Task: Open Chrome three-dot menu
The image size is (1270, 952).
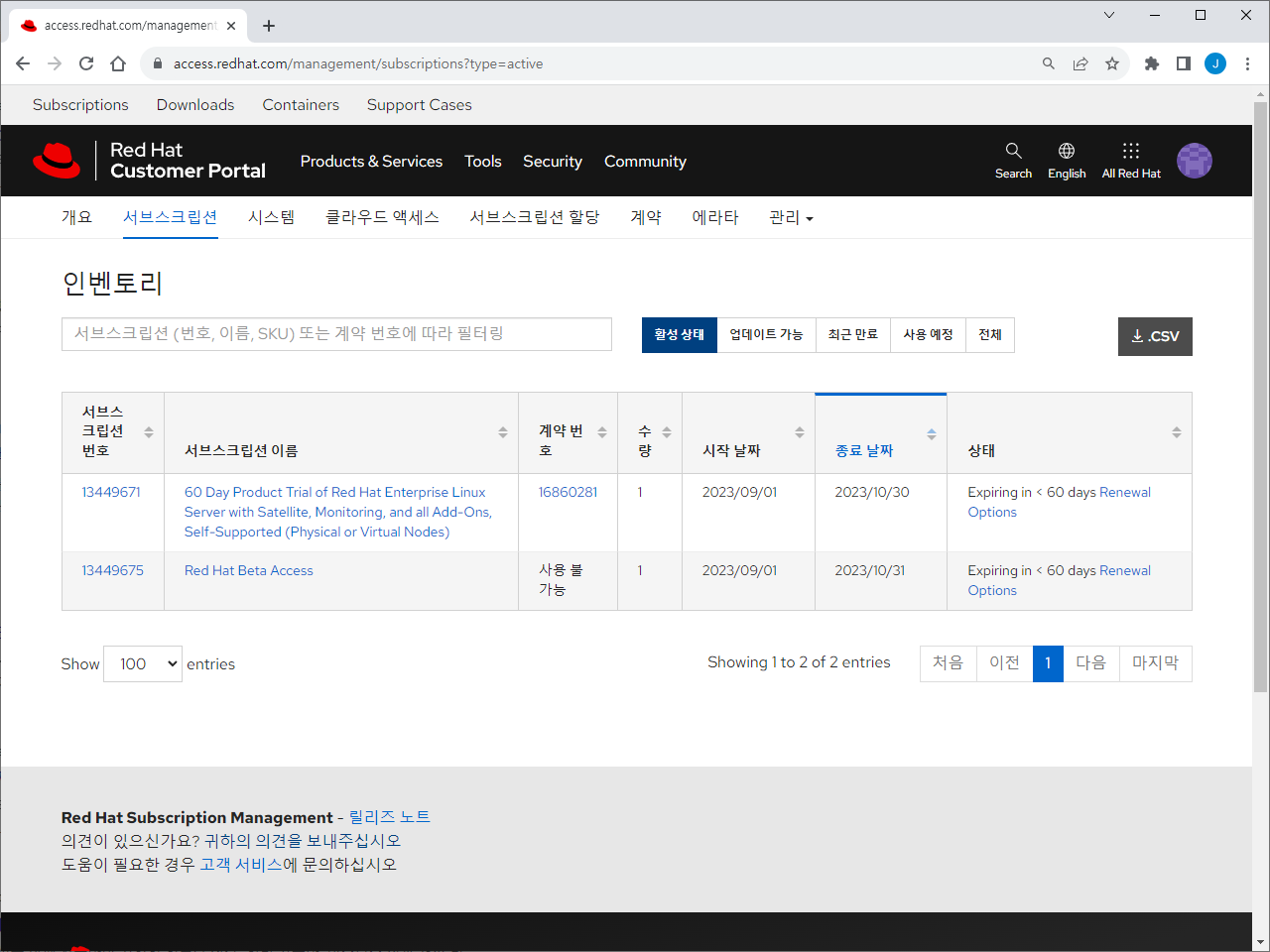Action: coord(1247,63)
